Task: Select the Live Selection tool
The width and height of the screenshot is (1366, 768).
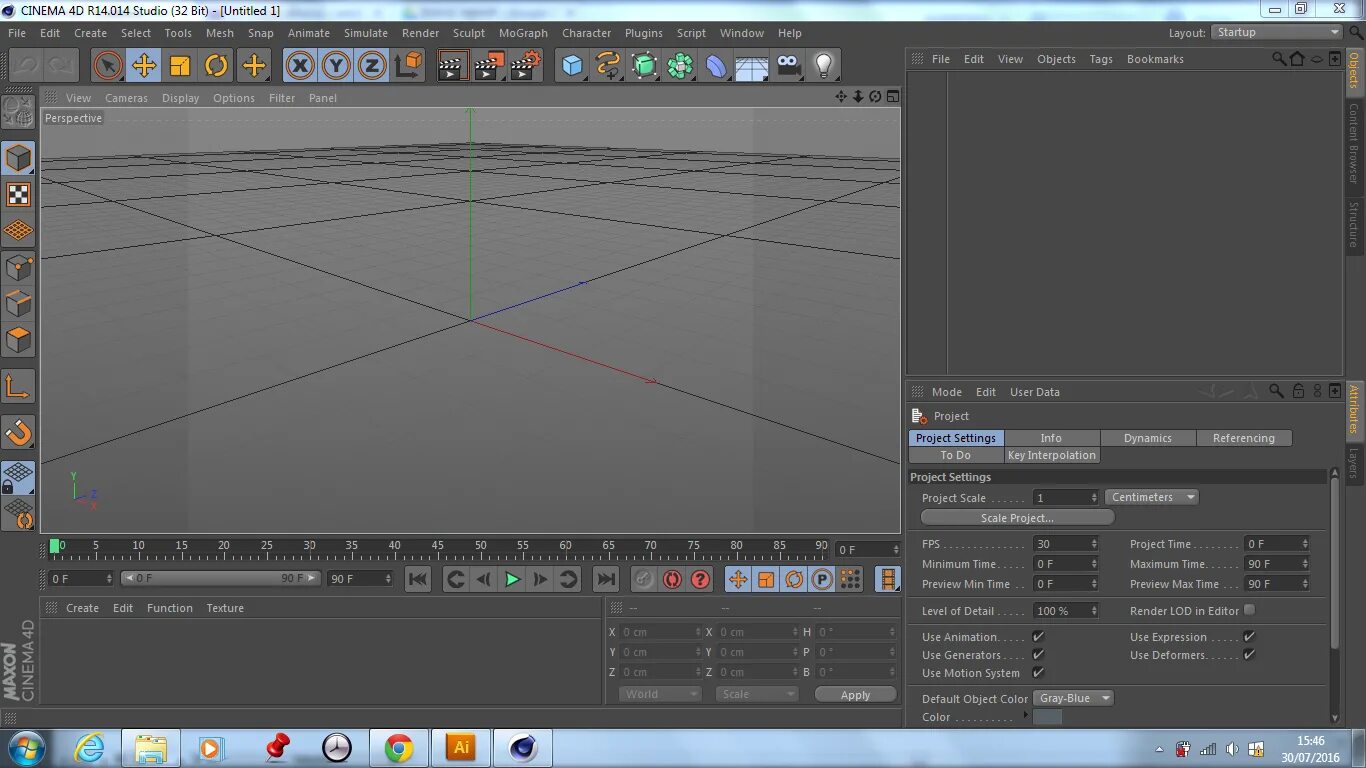Action: tap(107, 66)
